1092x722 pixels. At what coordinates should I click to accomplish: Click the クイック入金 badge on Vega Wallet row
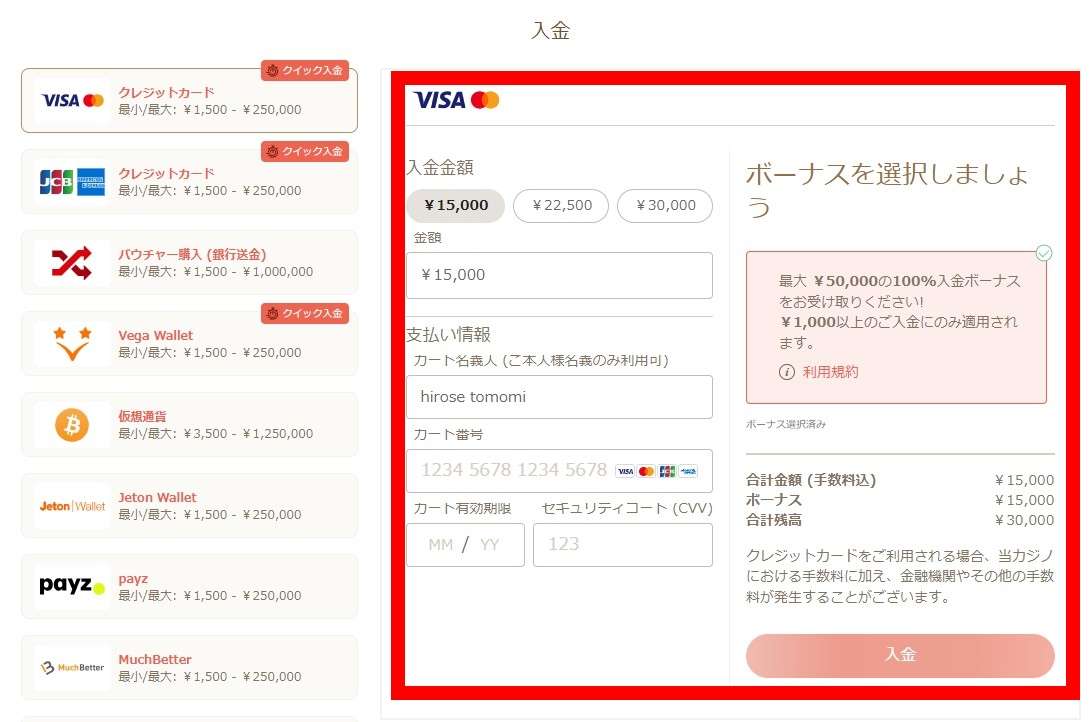pos(305,313)
